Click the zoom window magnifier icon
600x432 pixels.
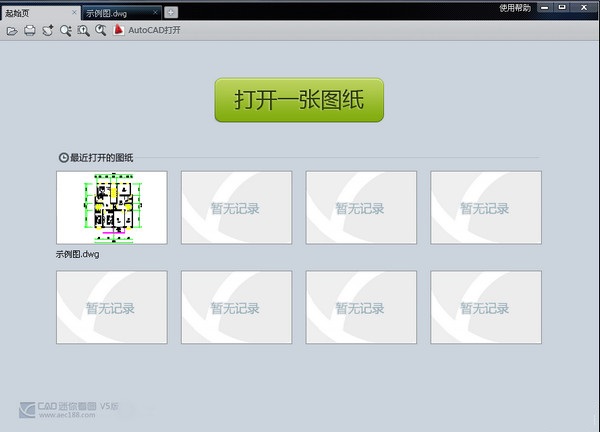point(66,31)
